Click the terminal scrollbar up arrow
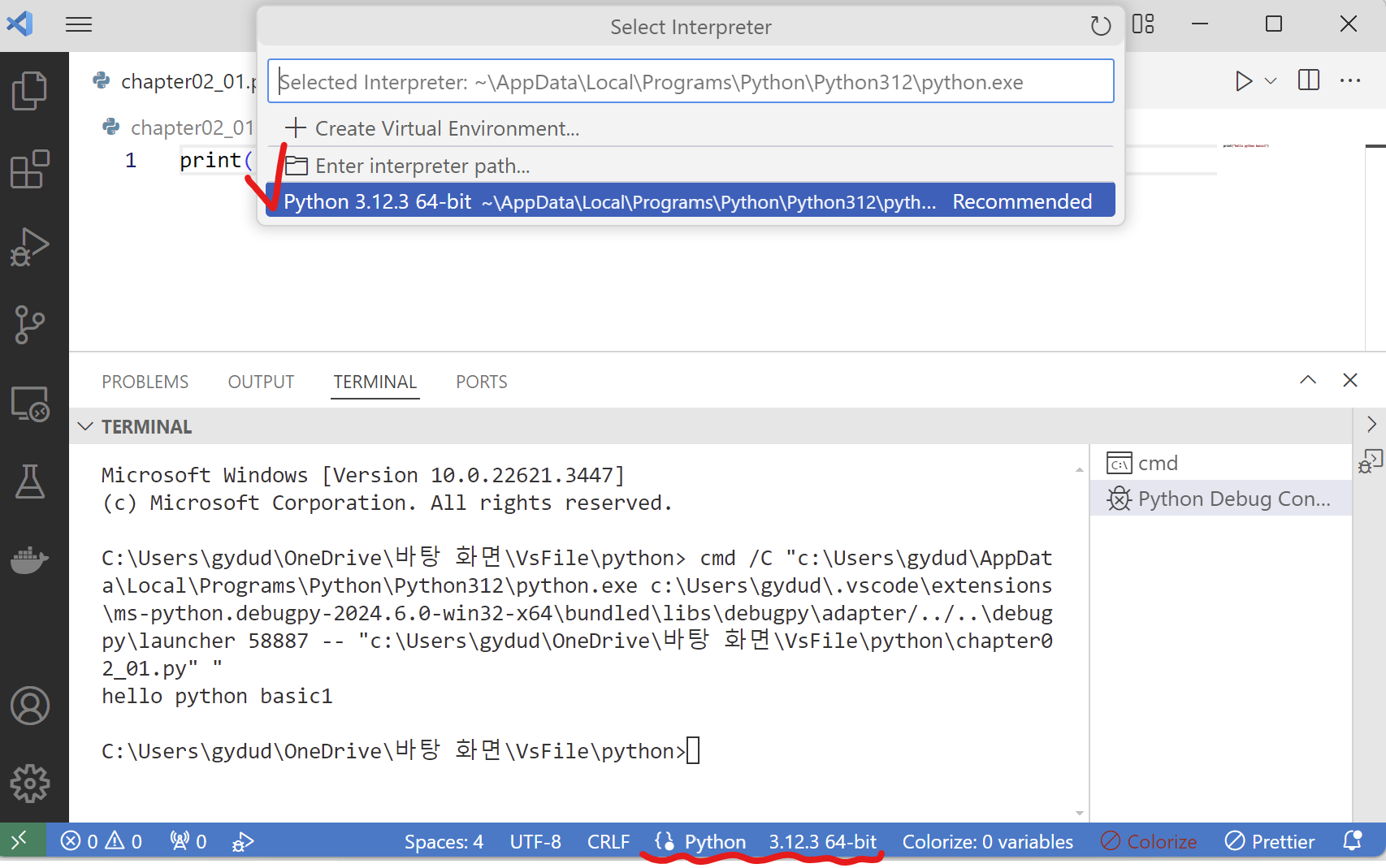The width and height of the screenshot is (1386, 868). click(1080, 469)
